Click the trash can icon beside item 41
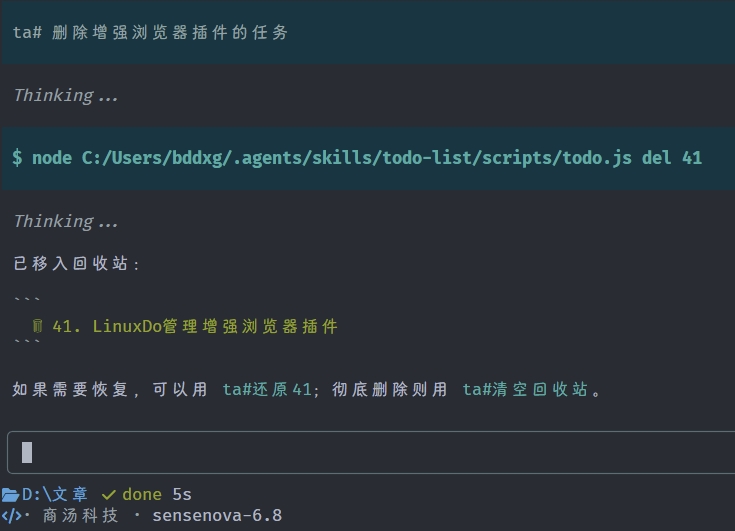Viewport: 735px width, 531px height. [x=37, y=326]
